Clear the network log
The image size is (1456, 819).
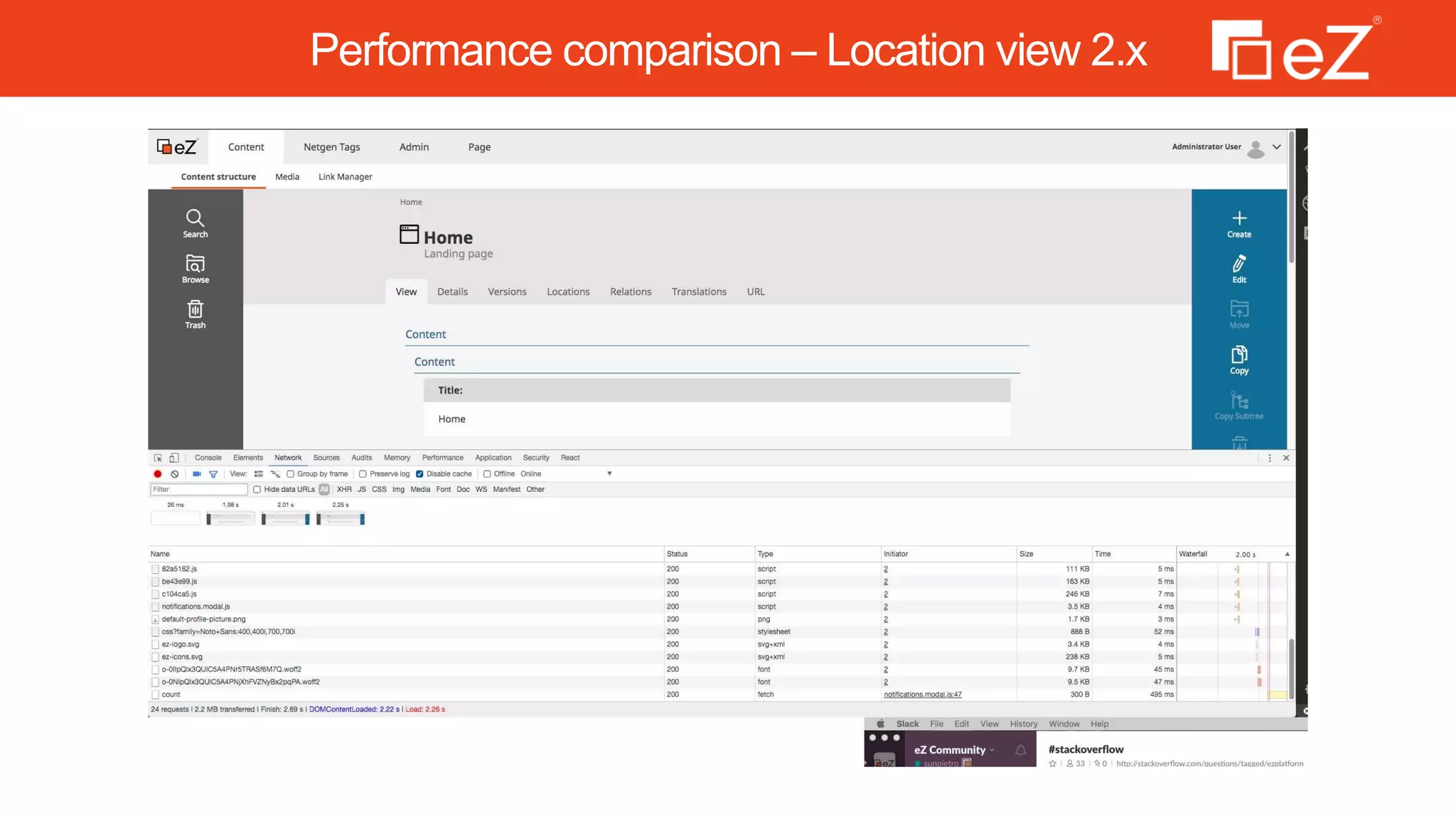click(175, 474)
